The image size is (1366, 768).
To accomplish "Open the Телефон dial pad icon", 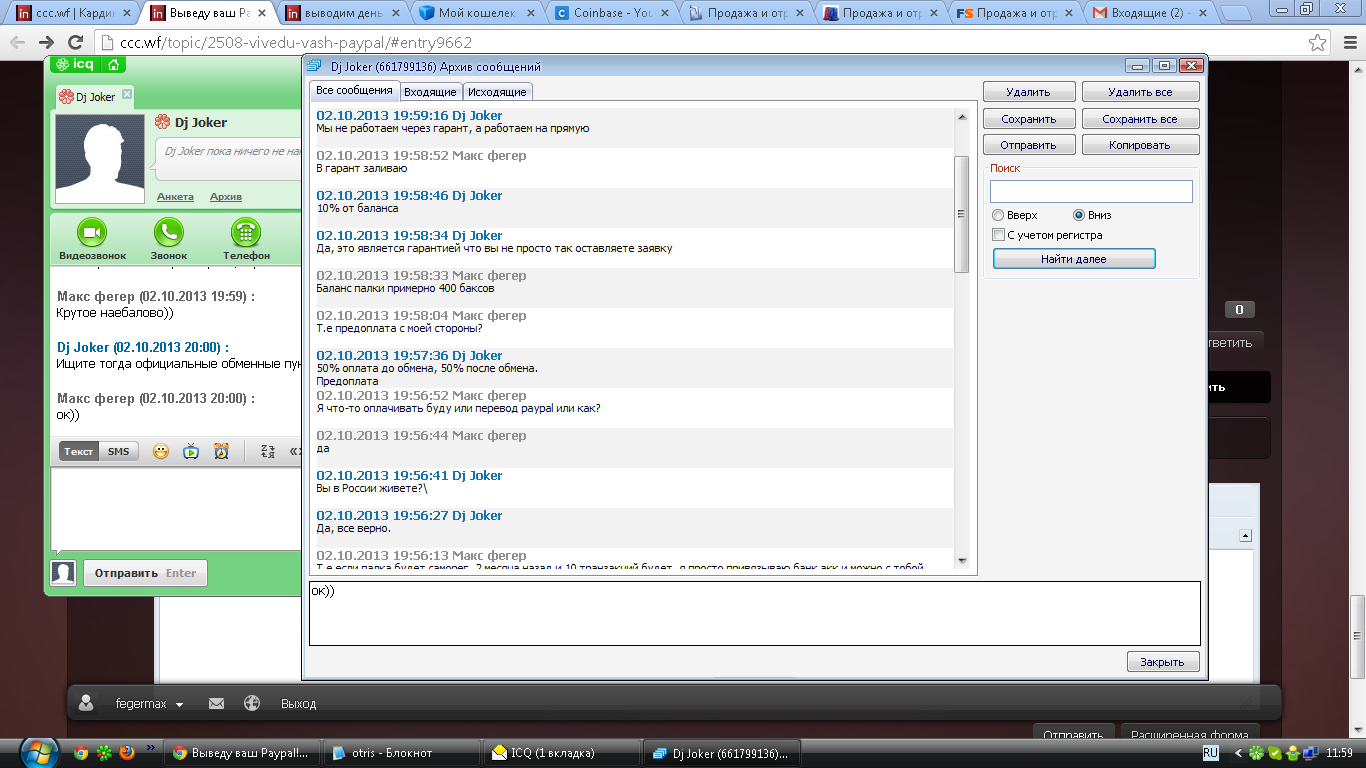I will click(x=246, y=233).
